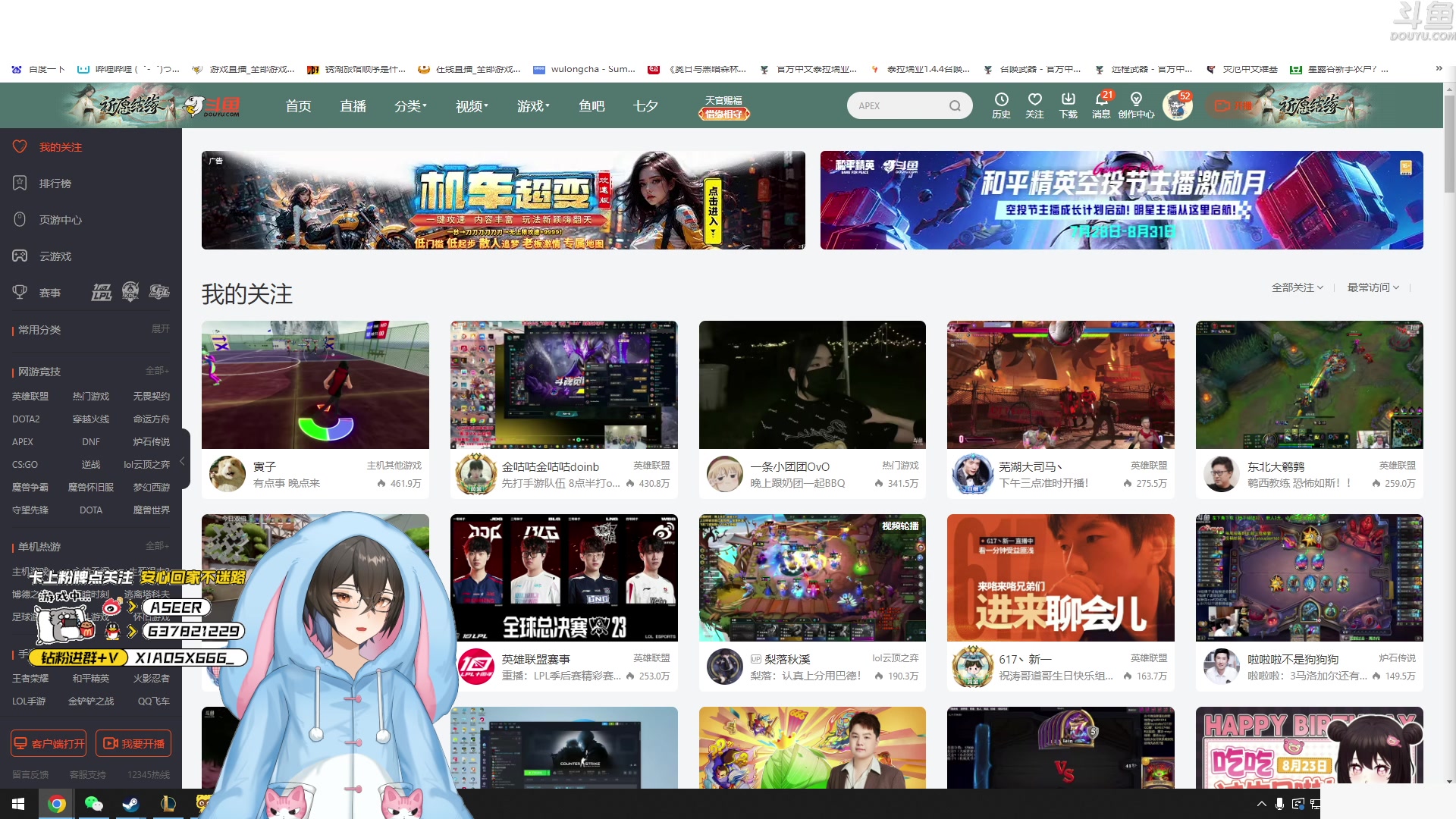
Task: Click the 下载 download icon
Action: tap(1068, 105)
